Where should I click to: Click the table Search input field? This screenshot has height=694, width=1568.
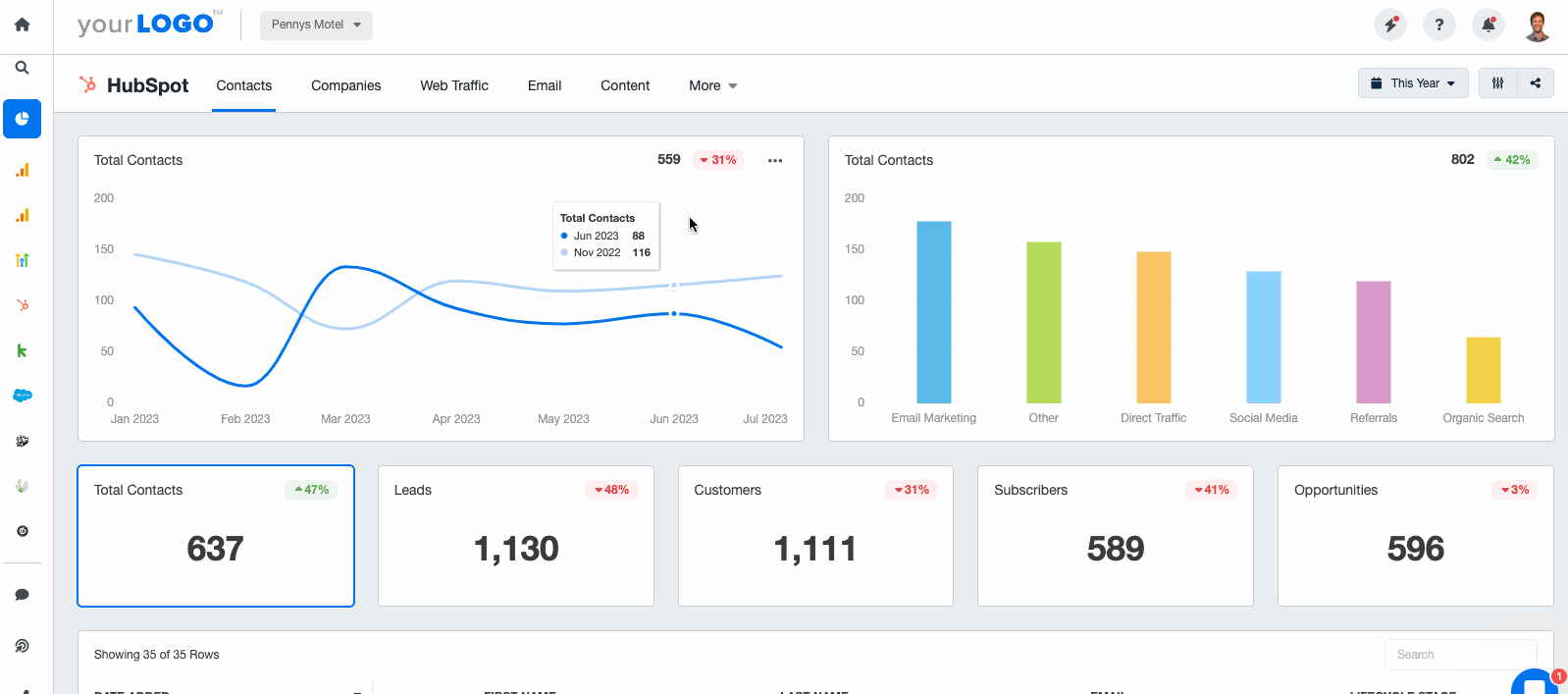(1460, 654)
